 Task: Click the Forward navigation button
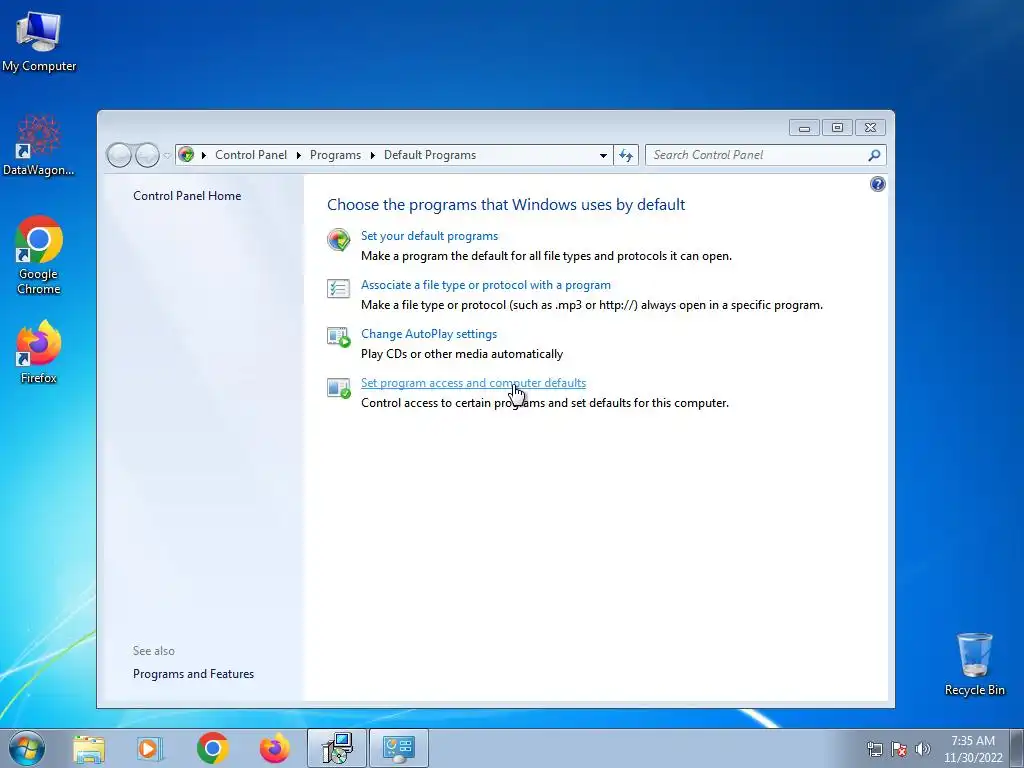click(147, 155)
